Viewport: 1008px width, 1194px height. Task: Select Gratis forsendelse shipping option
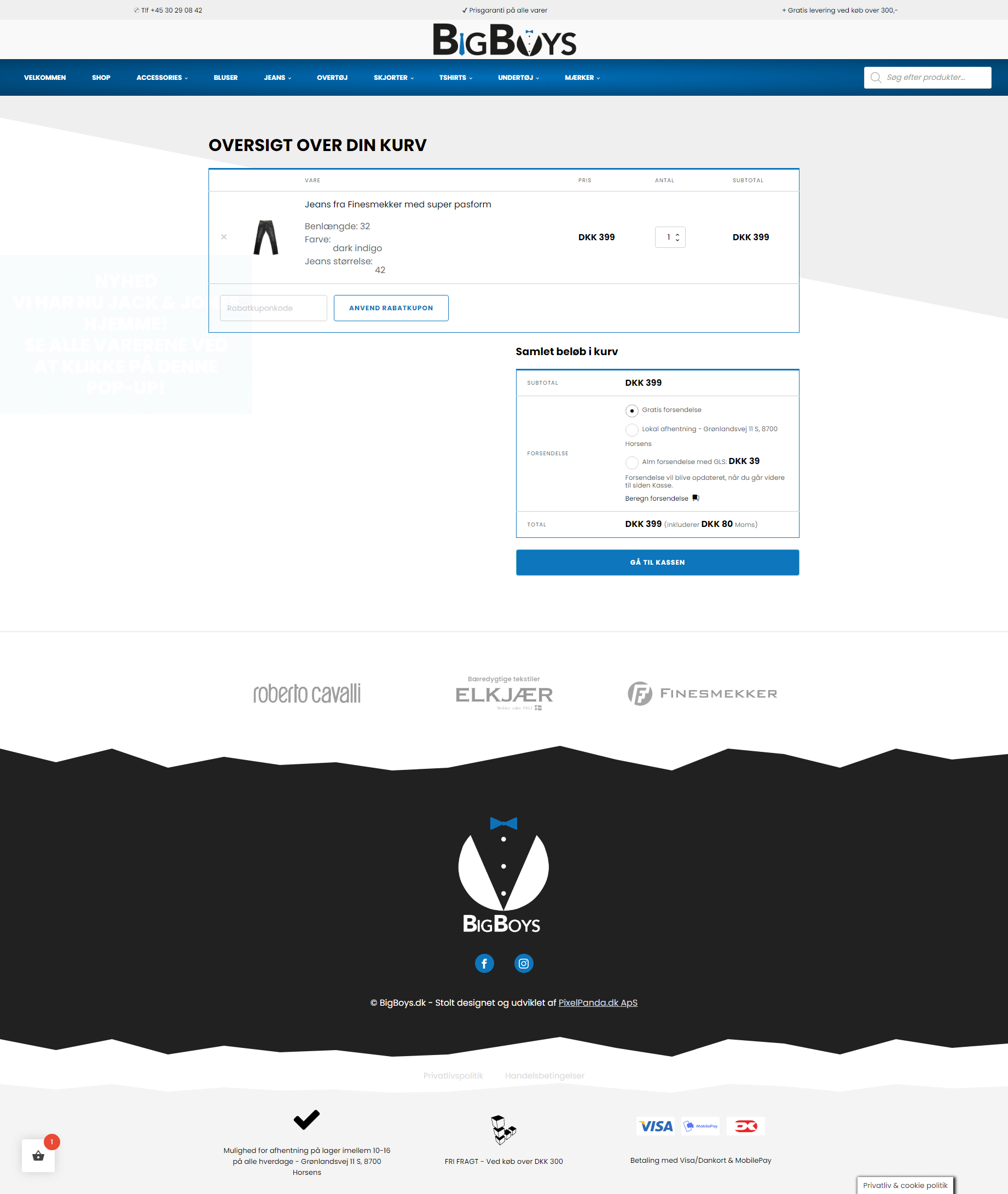[632, 411]
